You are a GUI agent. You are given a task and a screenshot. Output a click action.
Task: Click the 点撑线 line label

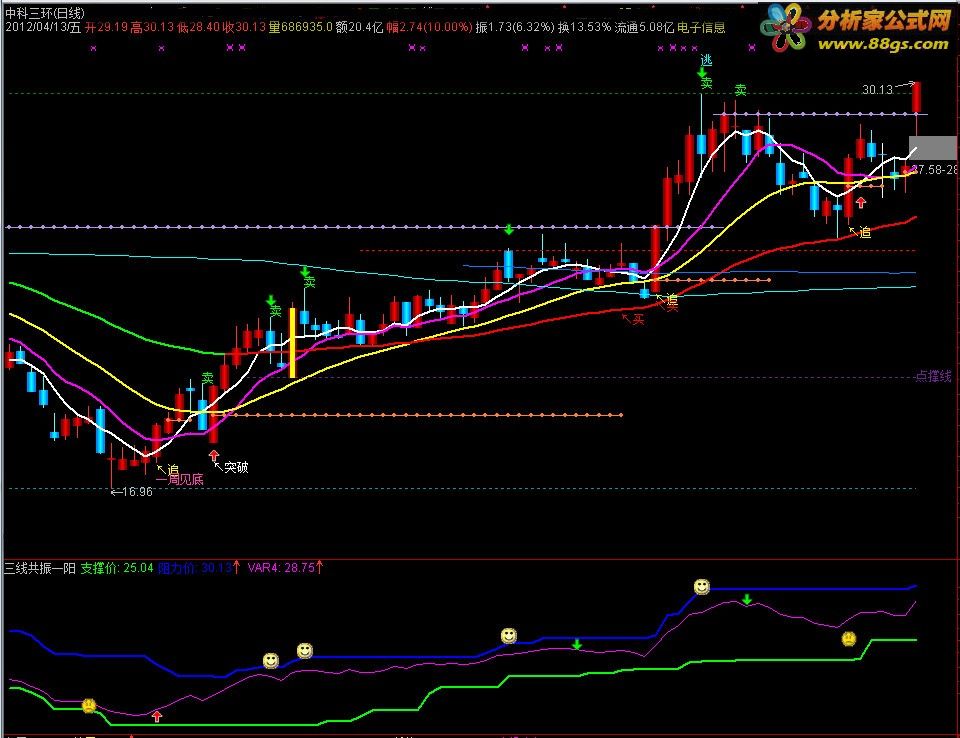[x=934, y=376]
